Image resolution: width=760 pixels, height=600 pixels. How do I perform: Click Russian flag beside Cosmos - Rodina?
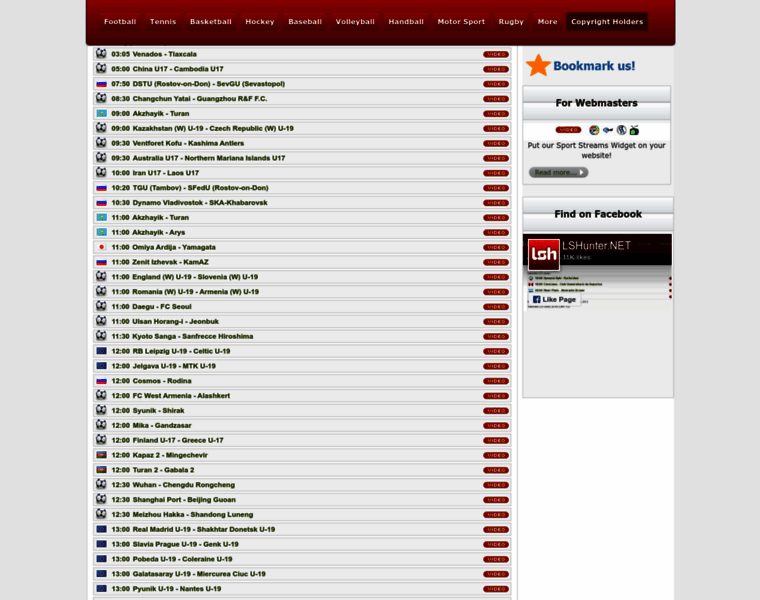point(101,381)
